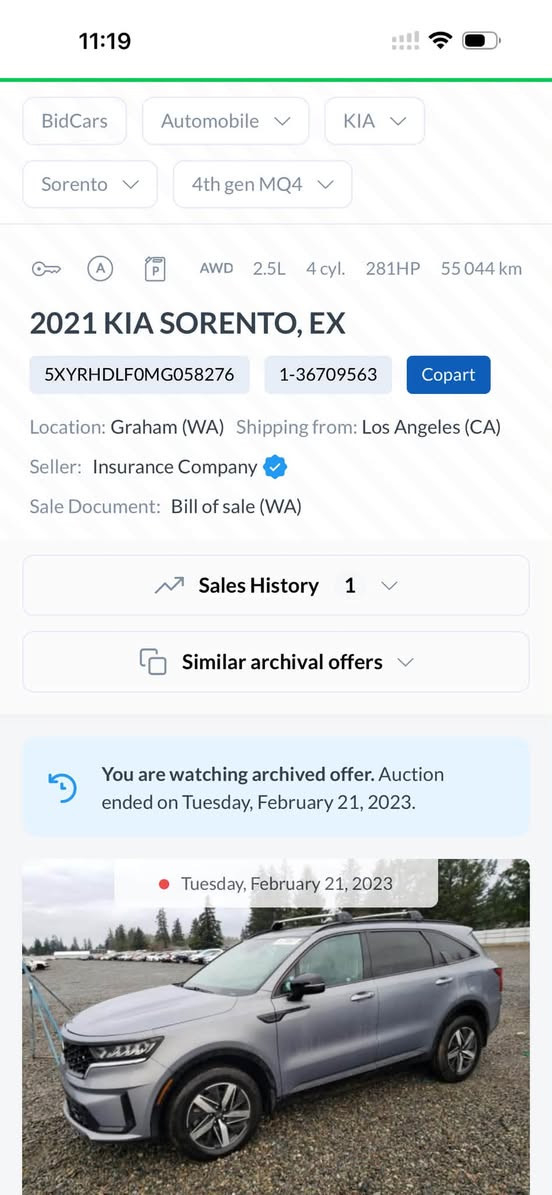Viewport: 552px width, 1195px height.
Task: Tap the Wi-Fi status icon
Action: [440, 40]
